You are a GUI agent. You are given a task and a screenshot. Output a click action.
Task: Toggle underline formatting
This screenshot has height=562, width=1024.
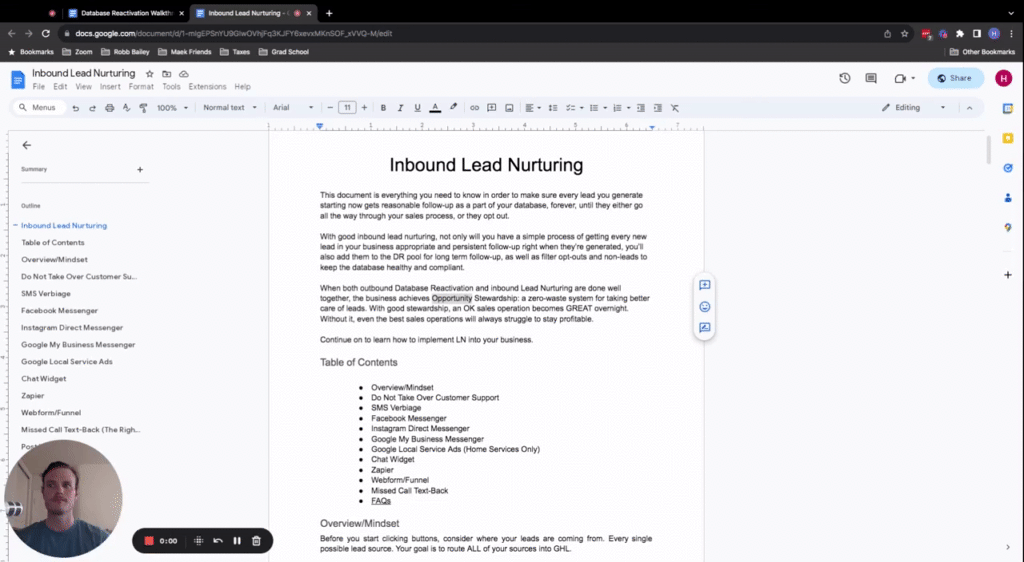point(417,108)
